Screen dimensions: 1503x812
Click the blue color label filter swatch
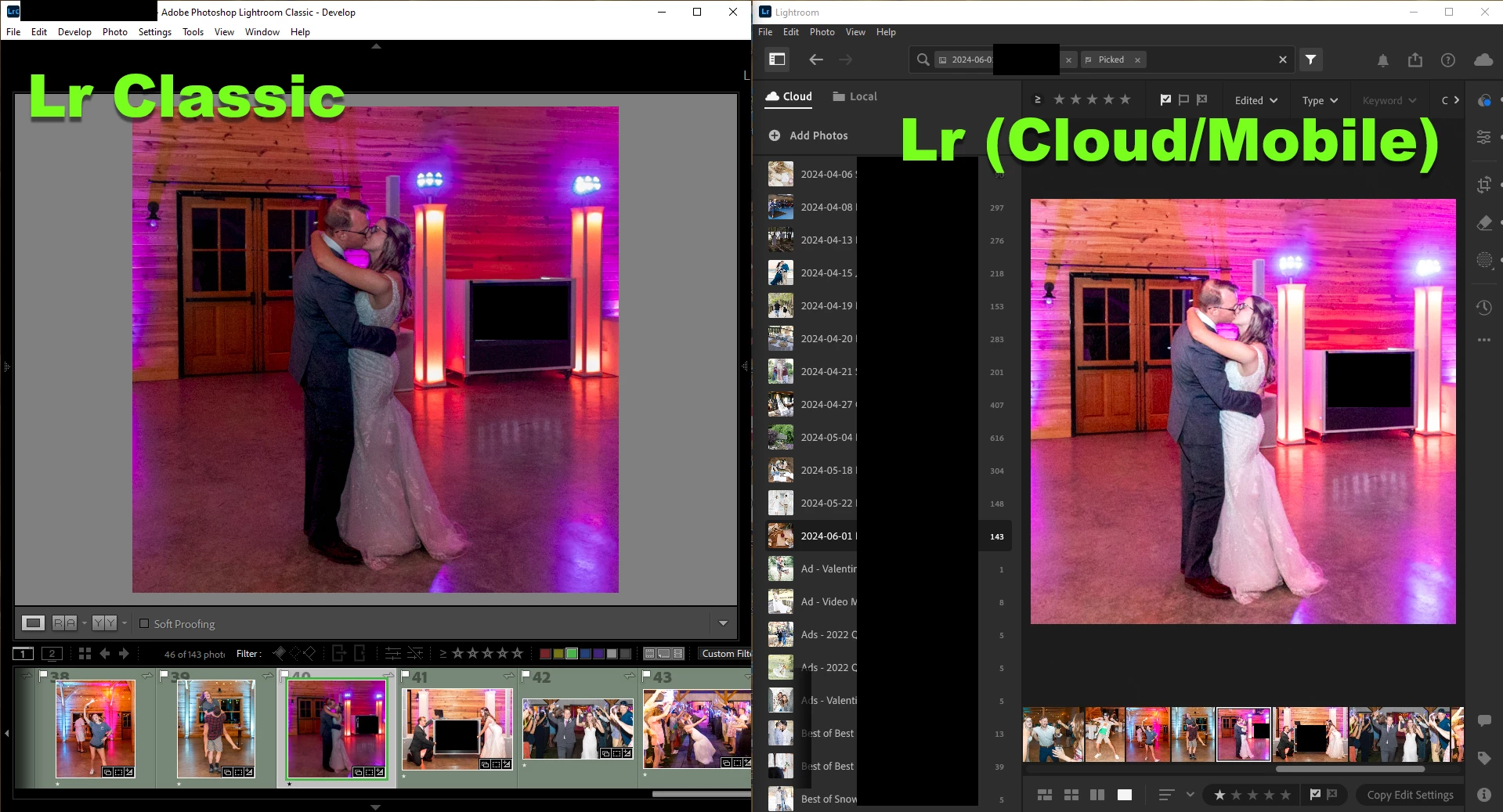pos(585,653)
